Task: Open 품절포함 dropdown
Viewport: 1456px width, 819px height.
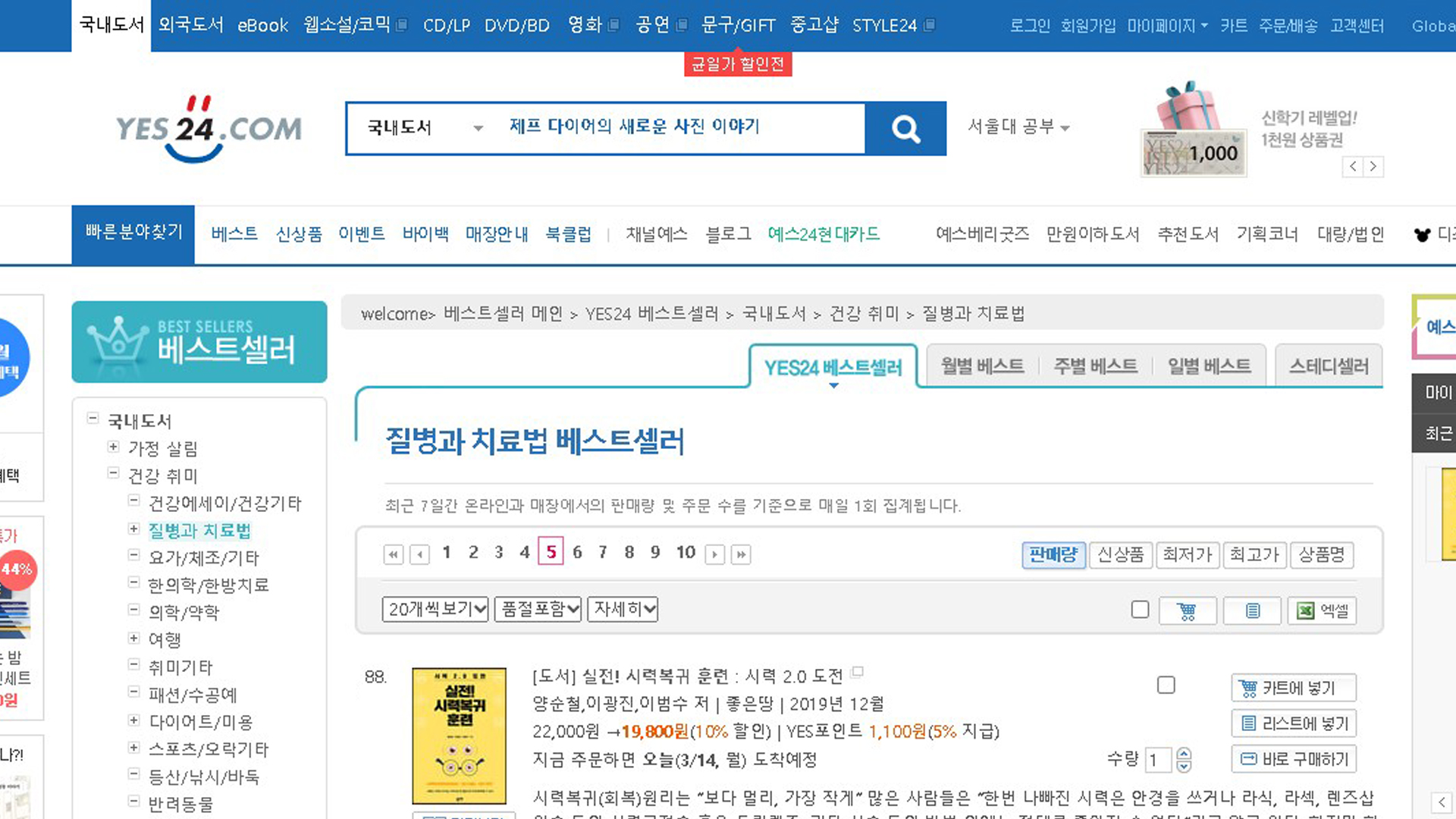Action: [x=538, y=609]
